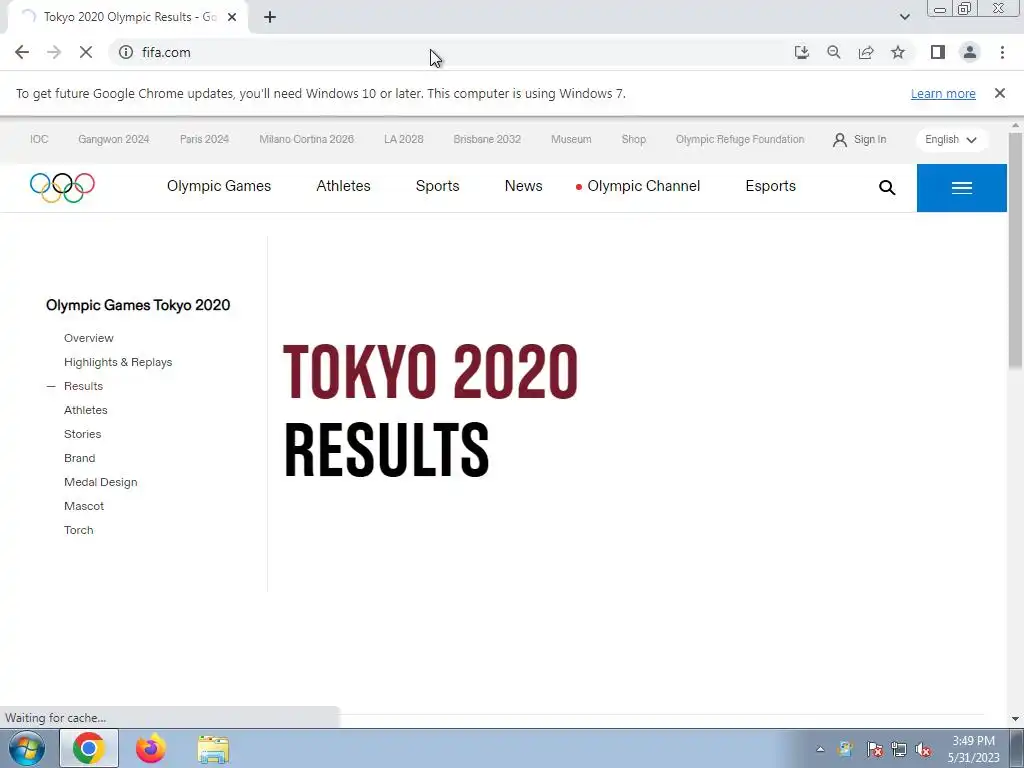This screenshot has height=768, width=1024.
Task: Click the Sign In user icon
Action: point(840,140)
